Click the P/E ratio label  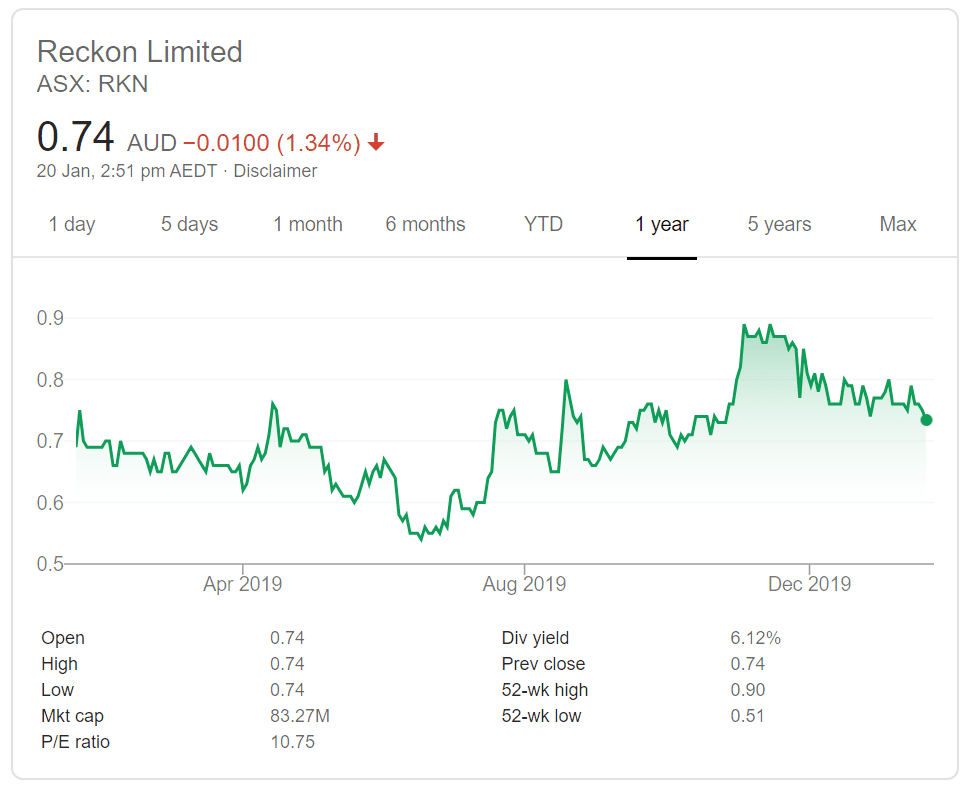point(75,742)
